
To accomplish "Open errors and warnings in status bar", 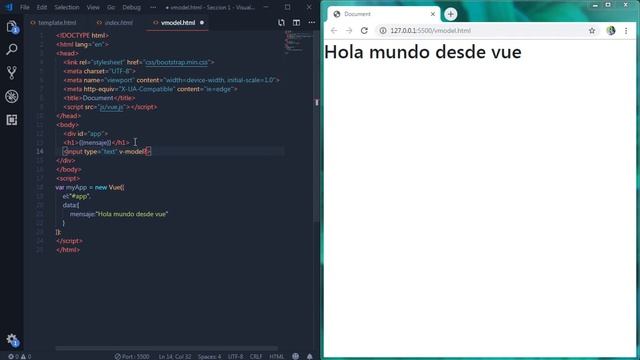I will click(x=20, y=356).
